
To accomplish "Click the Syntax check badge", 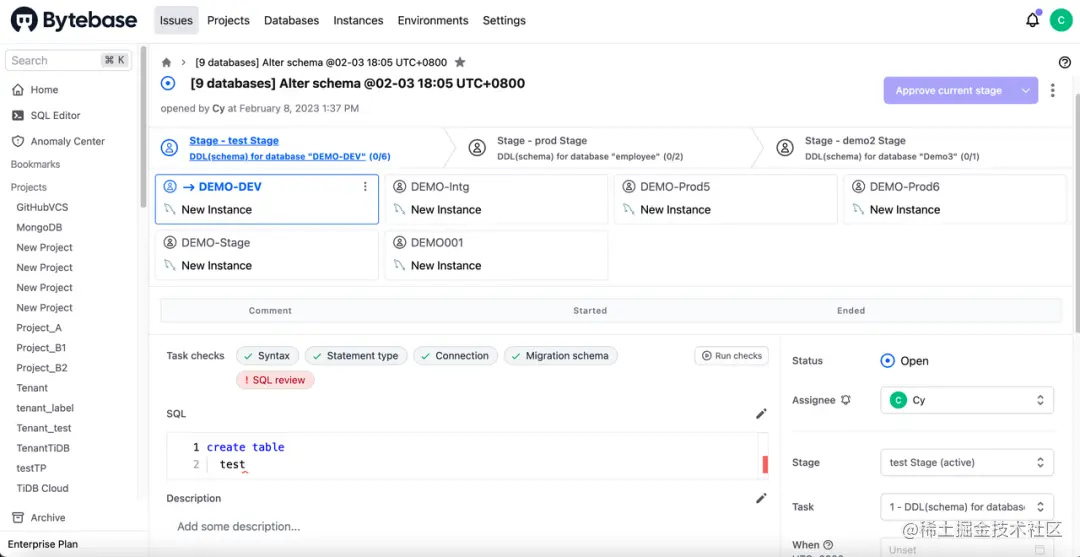I will pyautogui.click(x=267, y=356).
